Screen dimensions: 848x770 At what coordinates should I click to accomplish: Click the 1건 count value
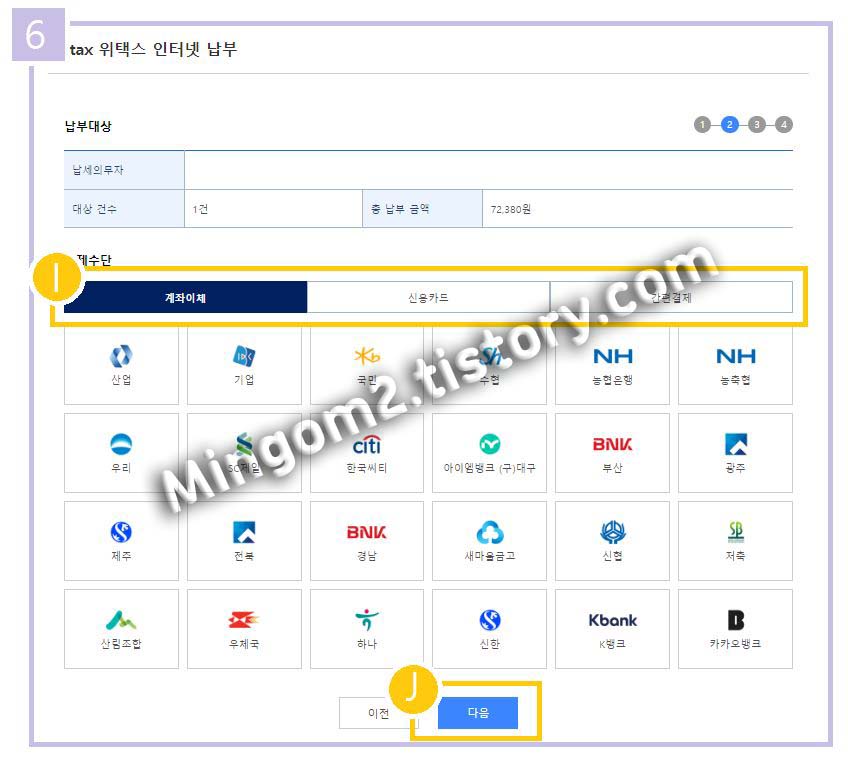click(x=200, y=209)
